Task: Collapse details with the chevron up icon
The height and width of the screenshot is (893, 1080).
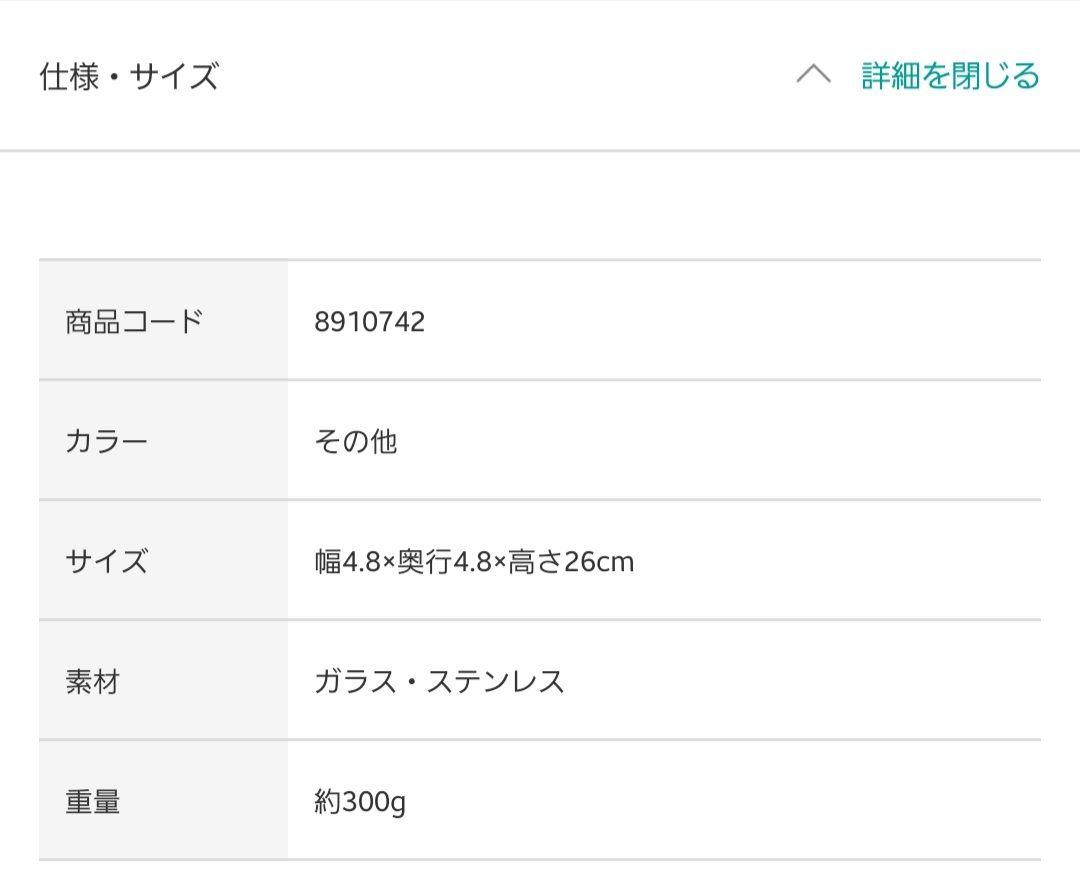Action: tap(813, 74)
